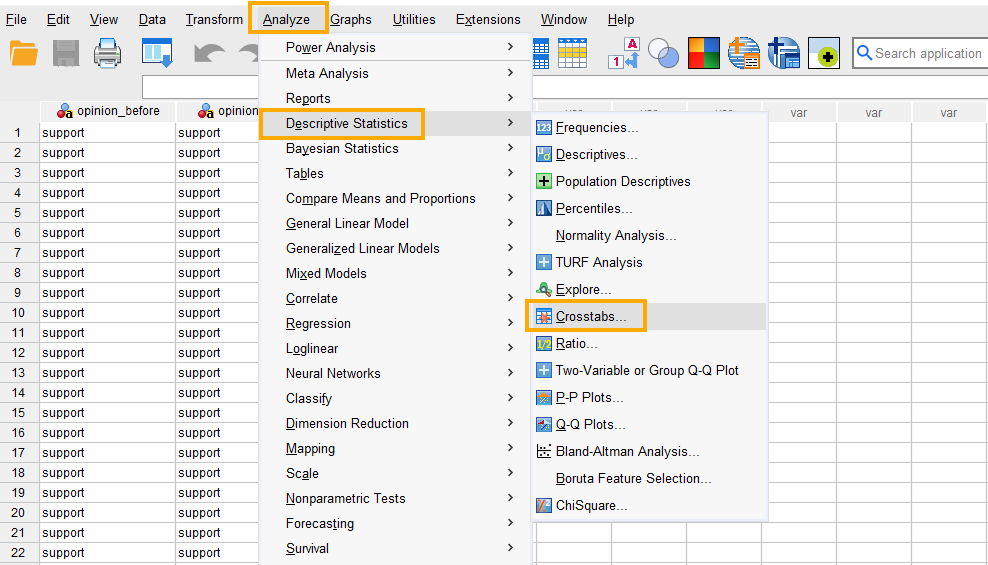
Task: Expand the Regression submenu arrow
Action: 510,323
